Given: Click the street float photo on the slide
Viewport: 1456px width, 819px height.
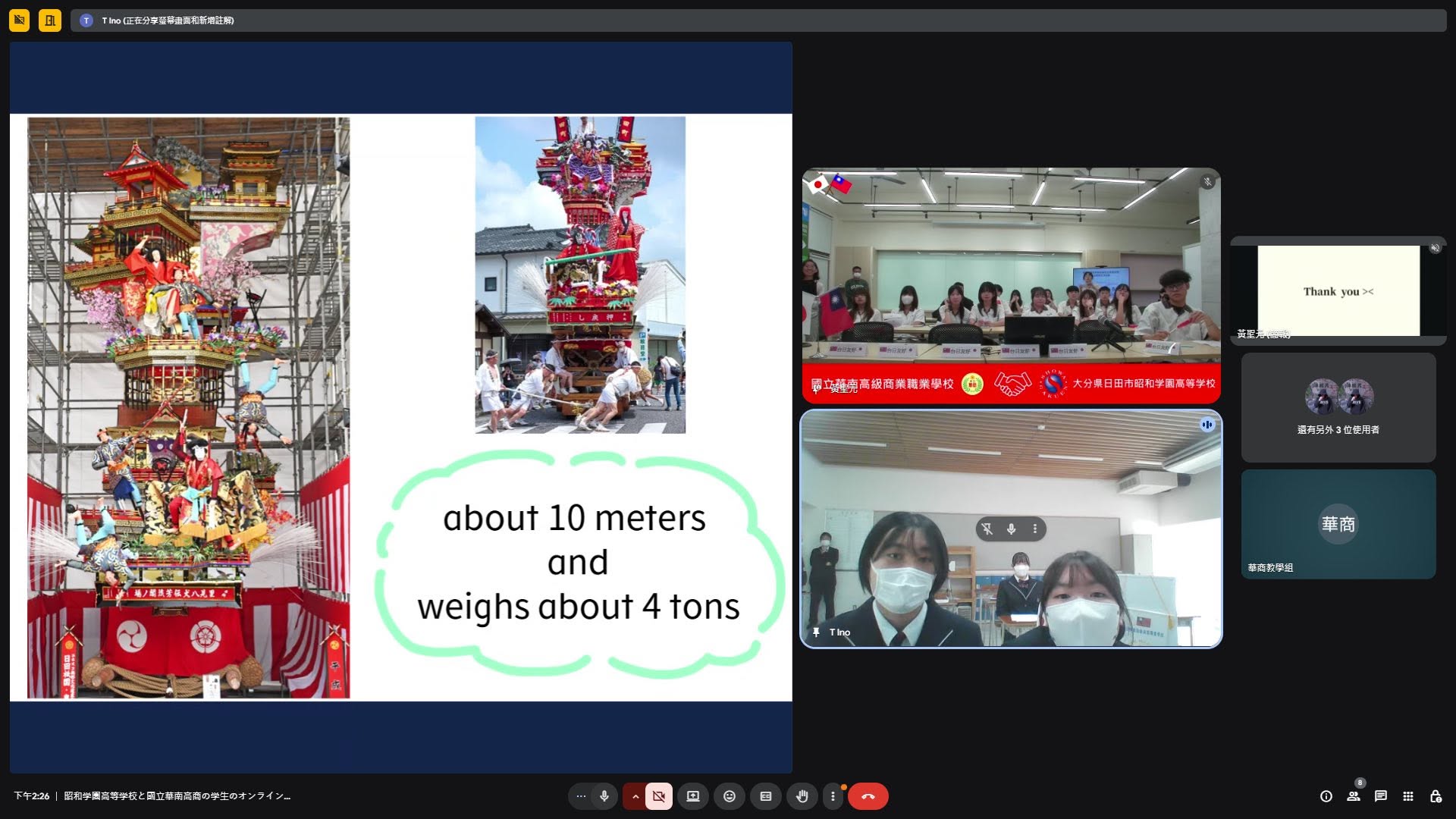Looking at the screenshot, I should point(580,275).
